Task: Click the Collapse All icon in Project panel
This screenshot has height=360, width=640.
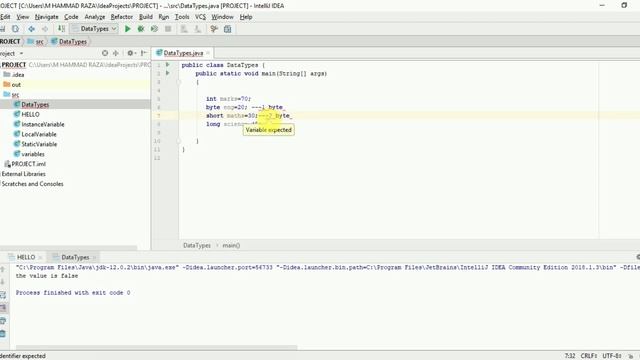Action: (x=116, y=53)
